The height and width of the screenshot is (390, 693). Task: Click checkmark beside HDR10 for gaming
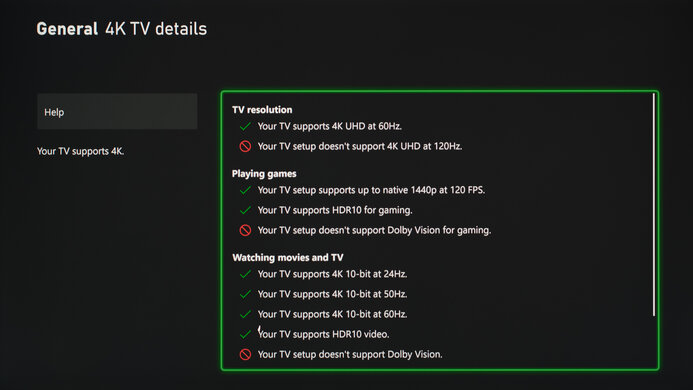click(x=245, y=210)
